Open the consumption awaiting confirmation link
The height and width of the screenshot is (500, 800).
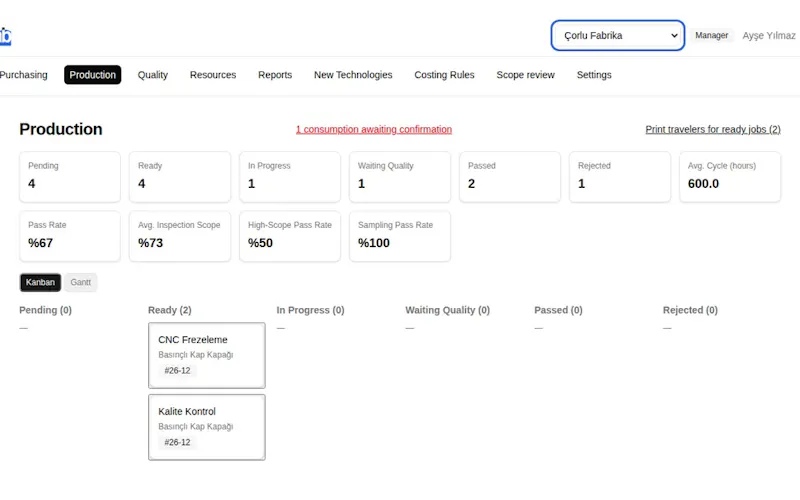pos(373,130)
